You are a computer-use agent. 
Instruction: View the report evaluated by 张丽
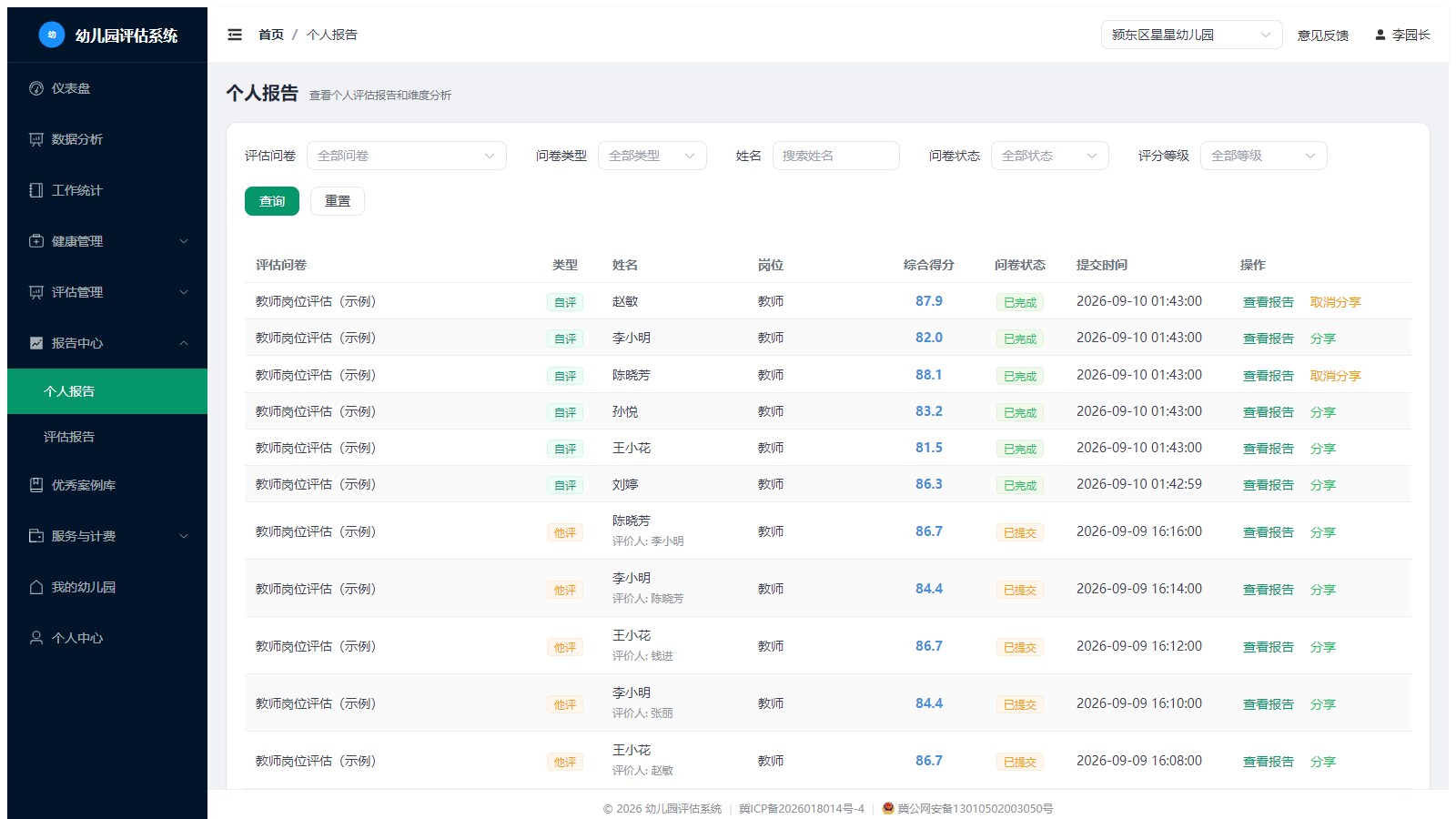1269,704
